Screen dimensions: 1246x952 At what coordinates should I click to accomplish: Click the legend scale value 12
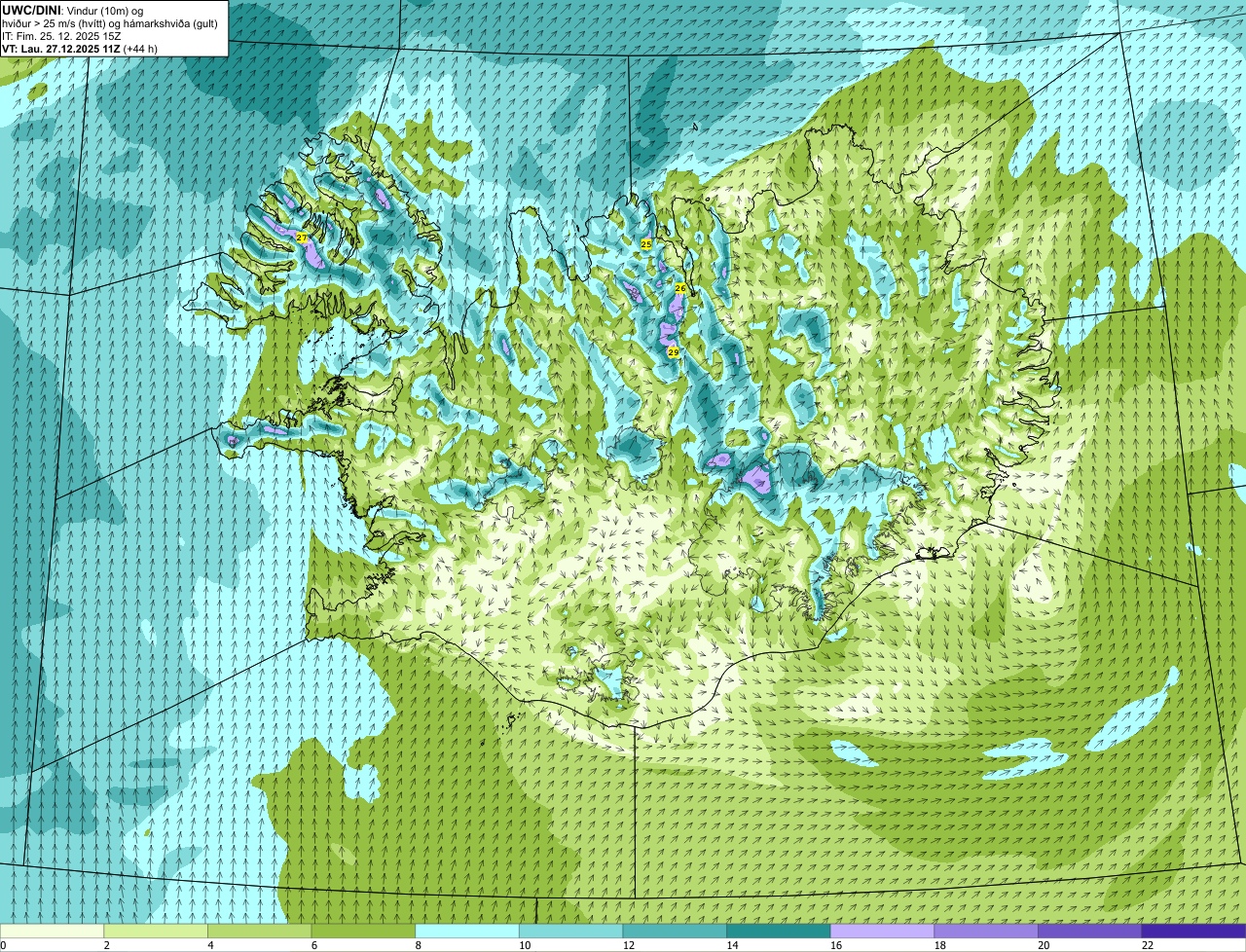pos(629,945)
